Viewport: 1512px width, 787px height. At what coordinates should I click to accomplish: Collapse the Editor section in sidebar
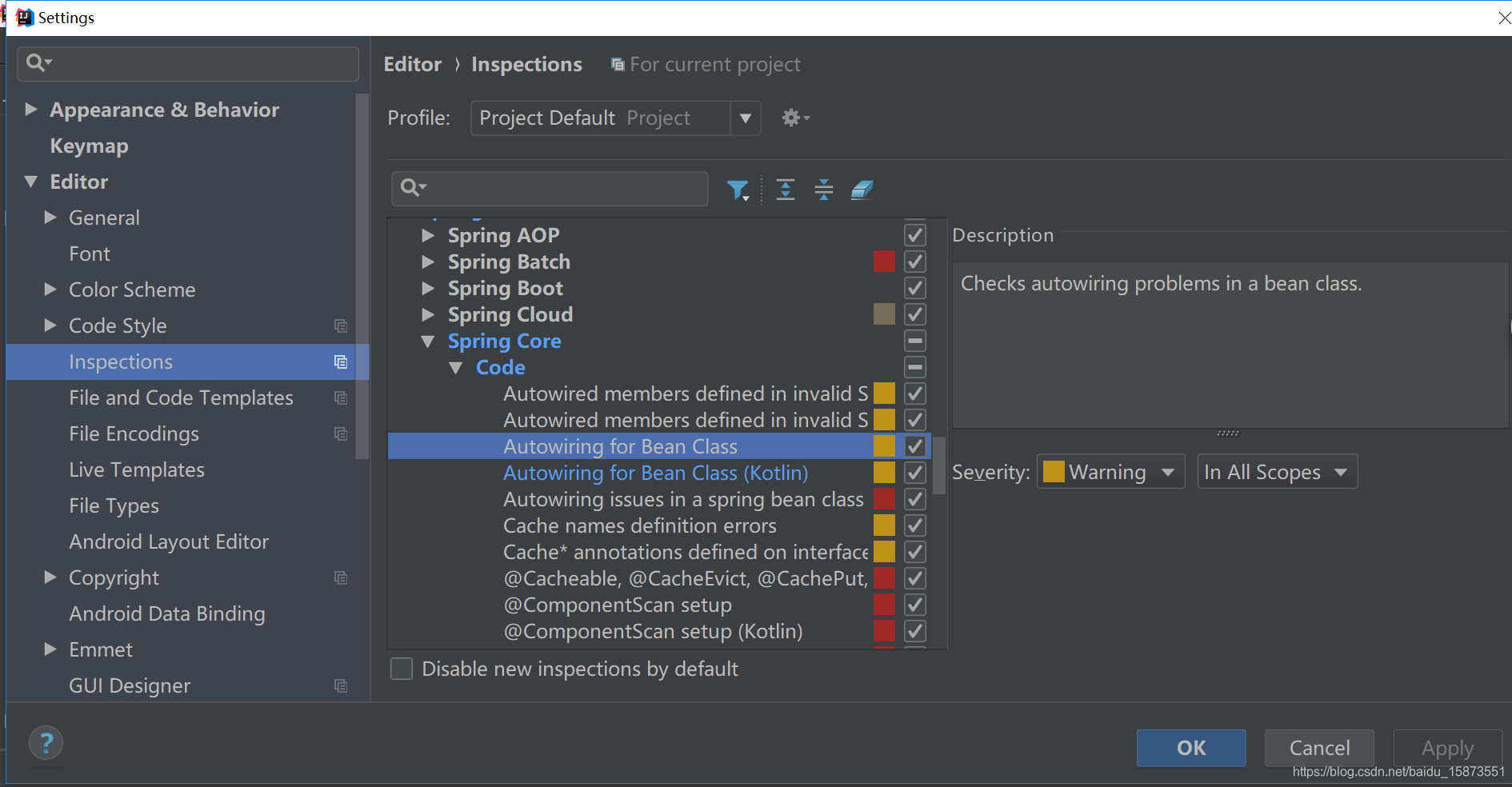pos(31,182)
